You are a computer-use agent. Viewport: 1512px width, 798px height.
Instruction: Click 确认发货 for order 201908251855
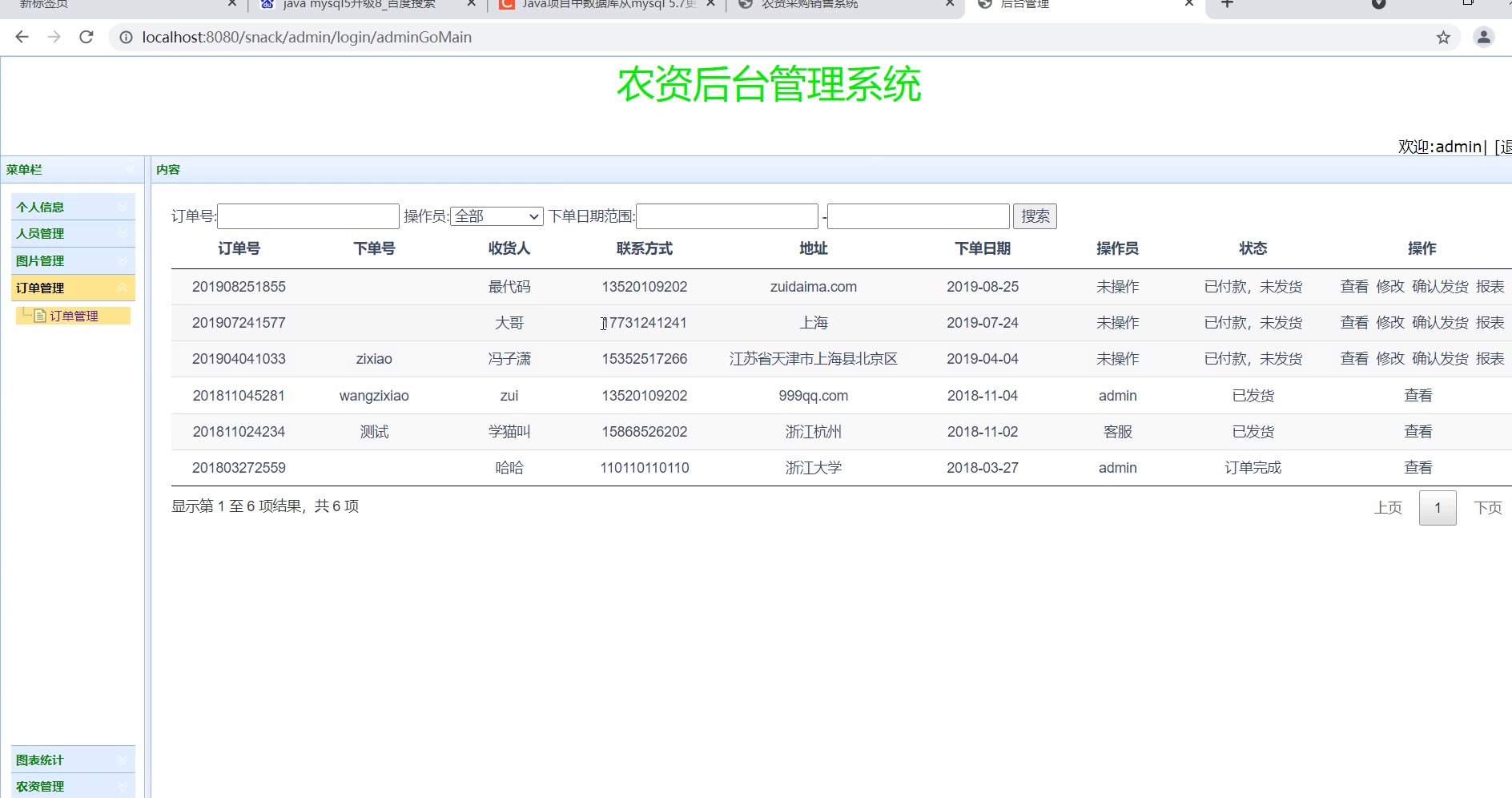[x=1440, y=287]
